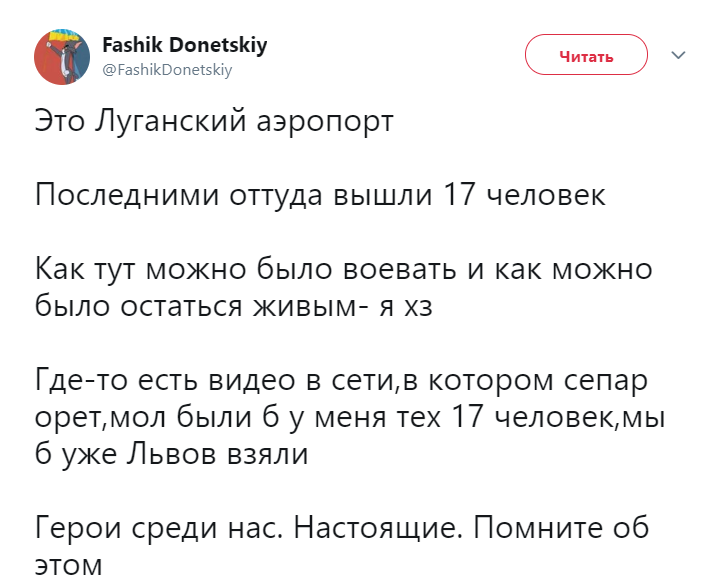The image size is (705, 586).
Task: Click line было остаться живым- я хз
Action: click(234, 306)
